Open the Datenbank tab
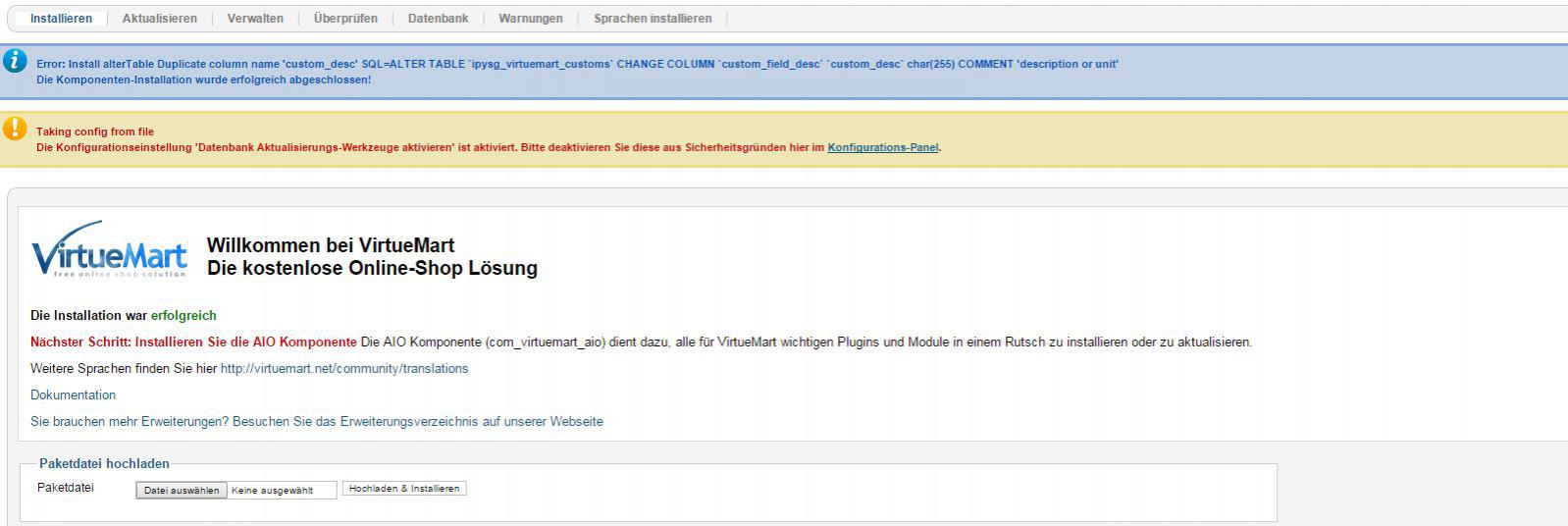The image size is (1568, 526). coord(438,19)
